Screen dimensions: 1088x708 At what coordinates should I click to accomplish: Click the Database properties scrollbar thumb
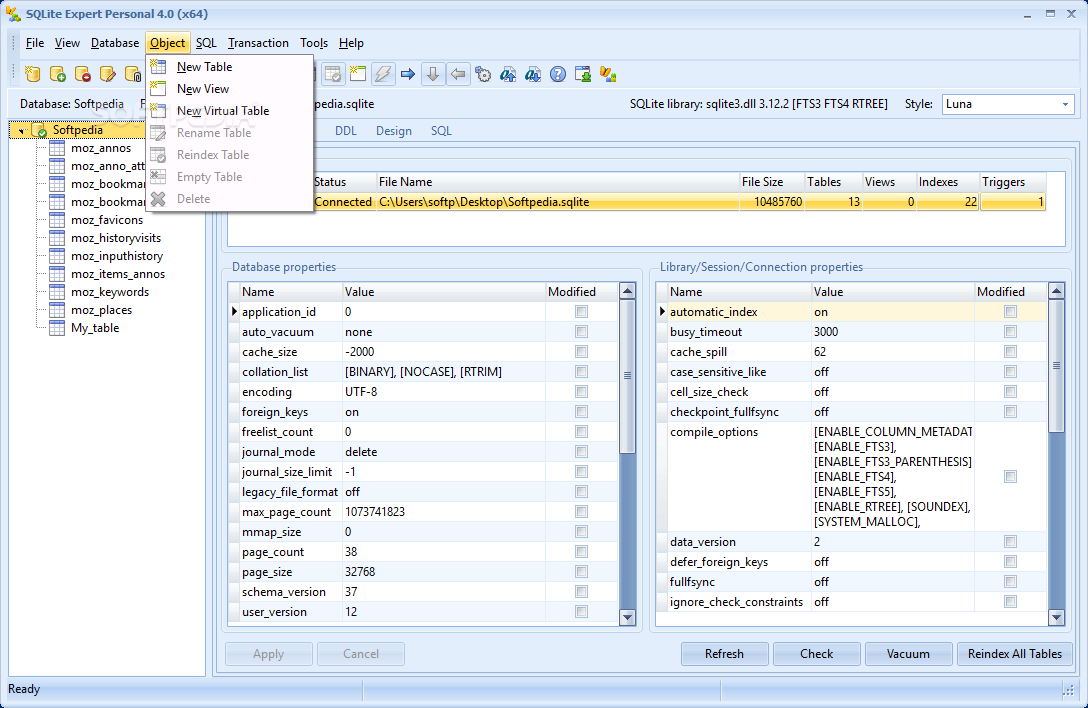pyautogui.click(x=627, y=376)
